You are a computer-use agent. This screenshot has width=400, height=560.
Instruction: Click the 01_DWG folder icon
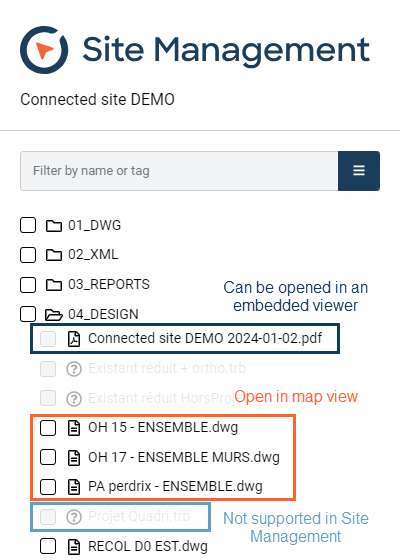point(54,226)
